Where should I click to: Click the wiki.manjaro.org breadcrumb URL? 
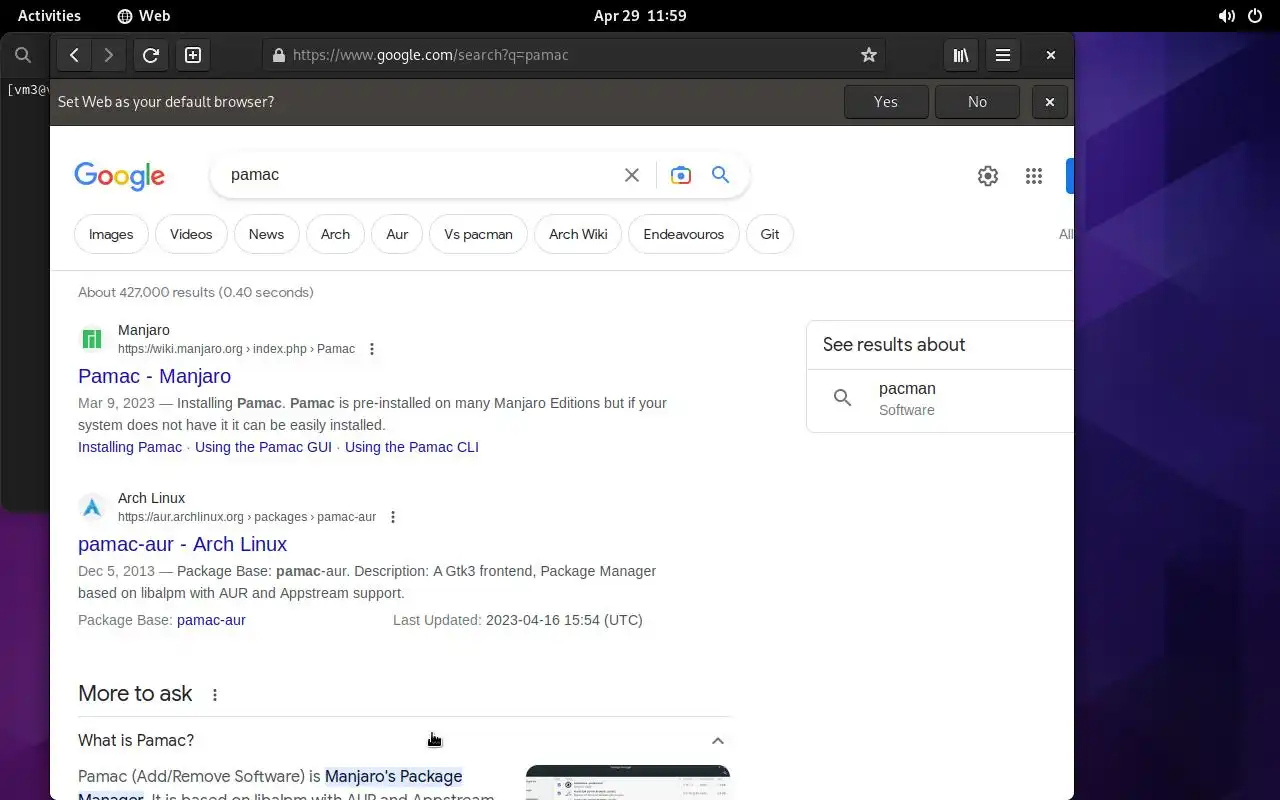[x=236, y=349]
